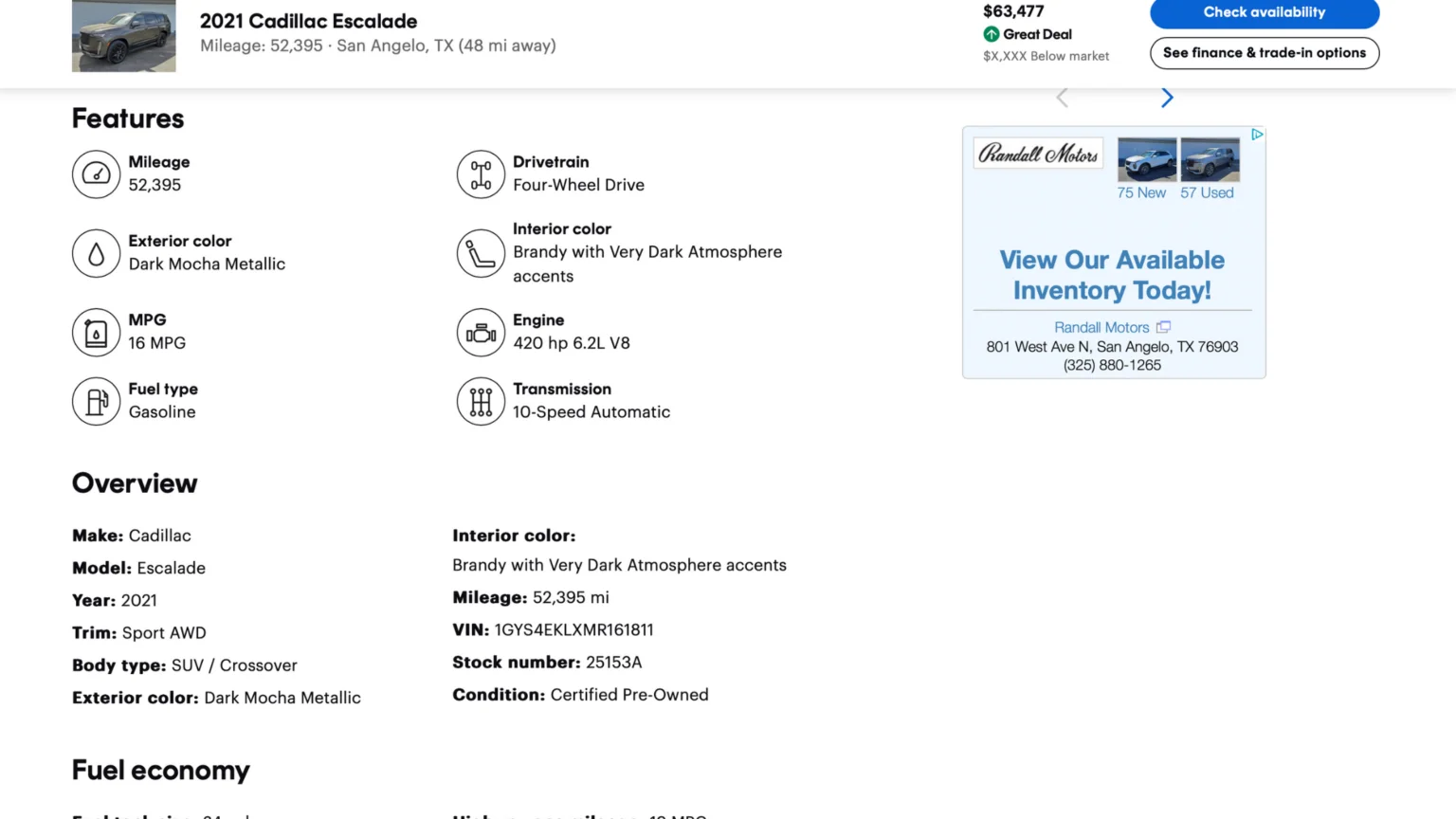
Task: Click Check availability button
Action: pyautogui.click(x=1265, y=12)
